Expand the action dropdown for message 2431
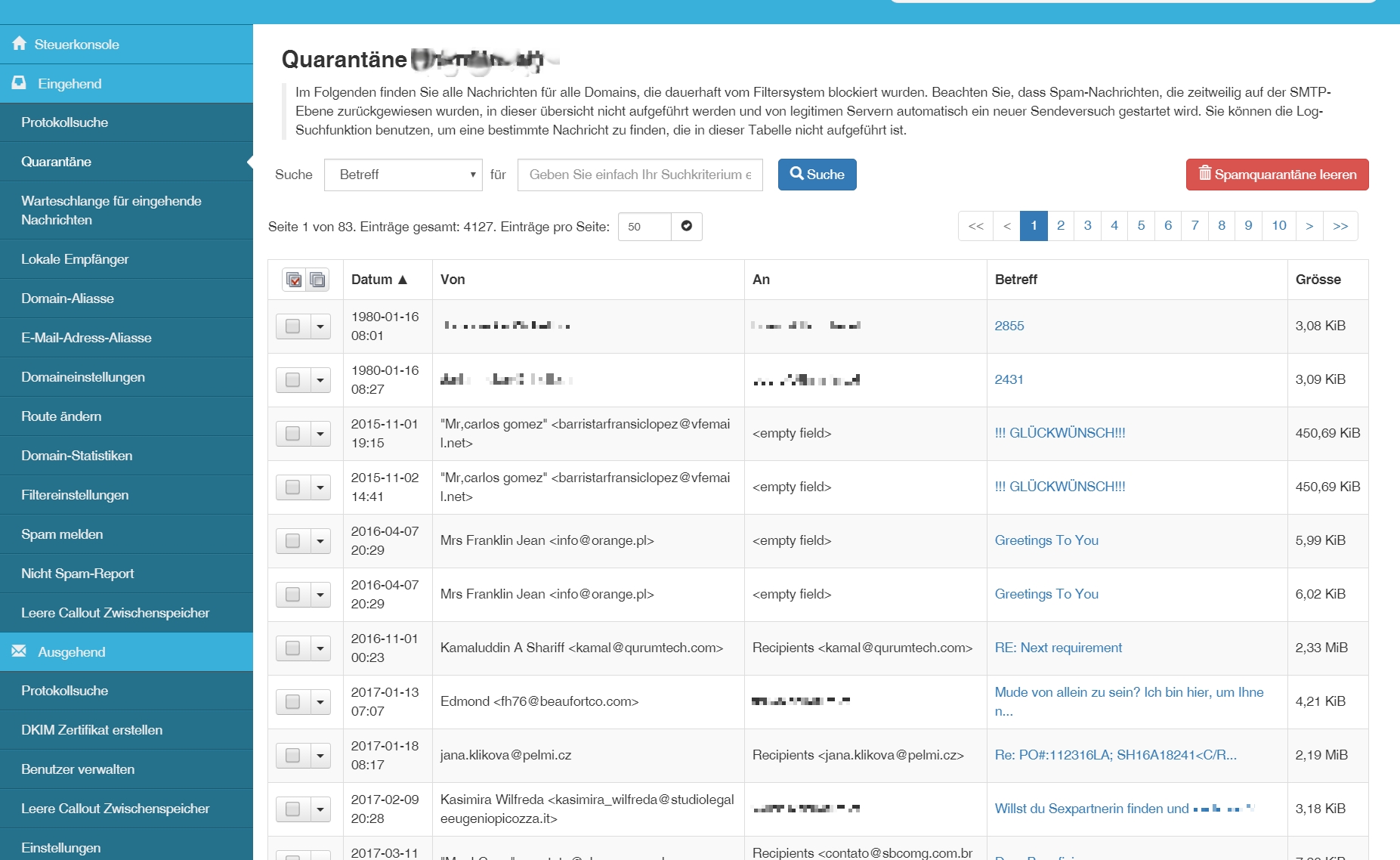1400x860 pixels. pos(320,380)
